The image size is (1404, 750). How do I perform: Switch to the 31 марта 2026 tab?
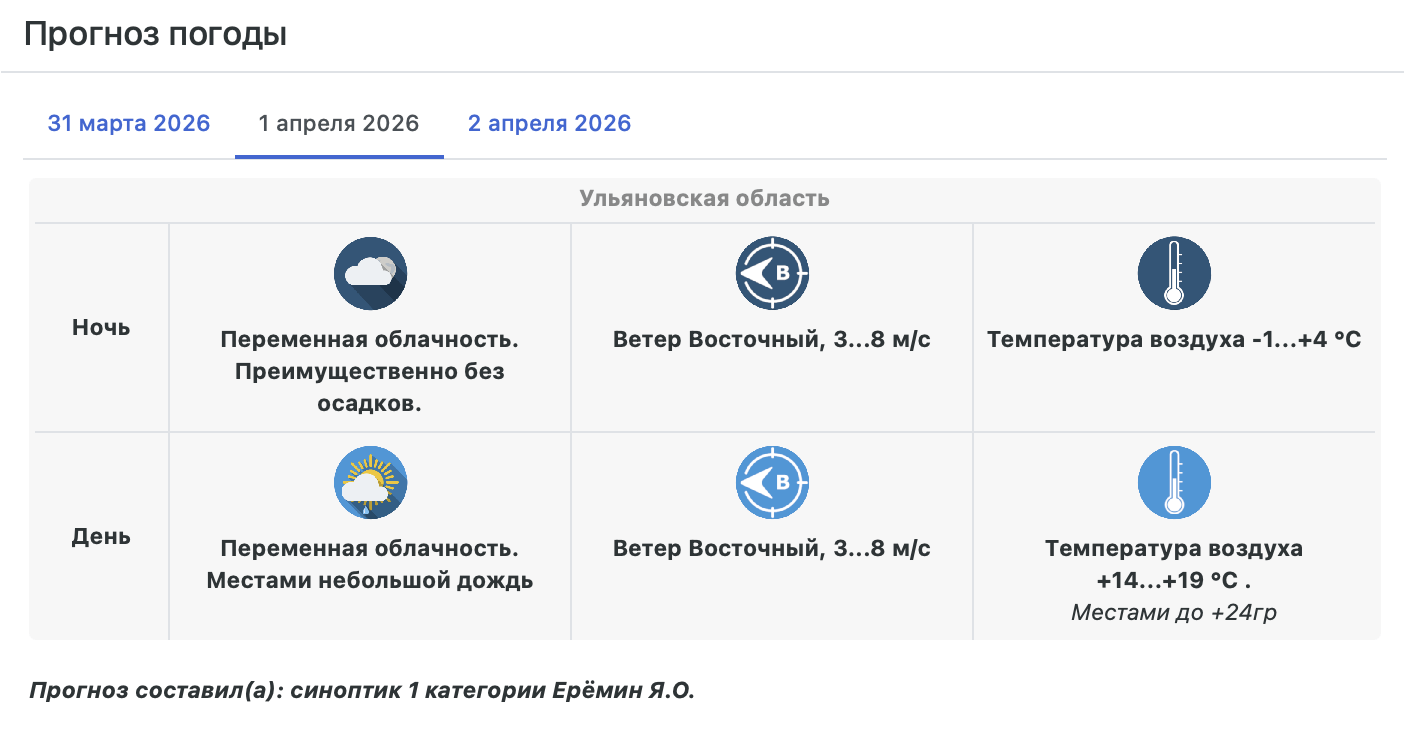[129, 124]
